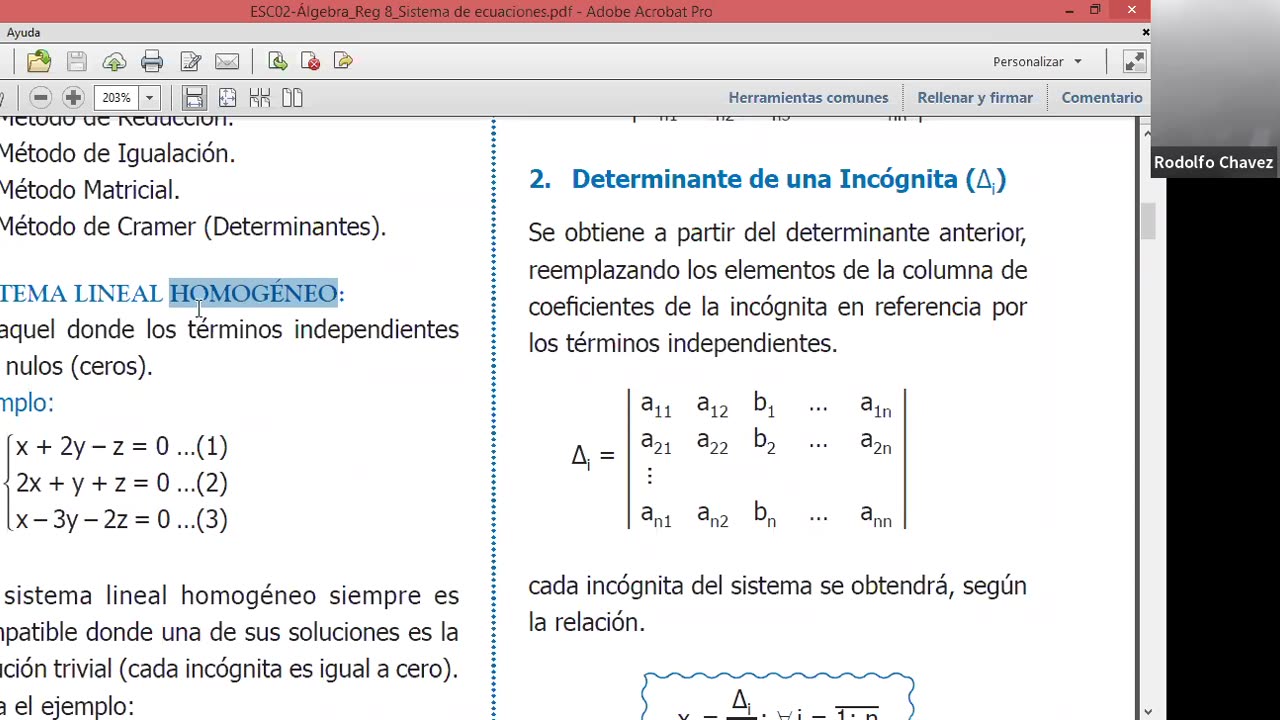Restore down the Acrobat window
The image size is (1280, 720).
pyautogui.click(x=1095, y=11)
